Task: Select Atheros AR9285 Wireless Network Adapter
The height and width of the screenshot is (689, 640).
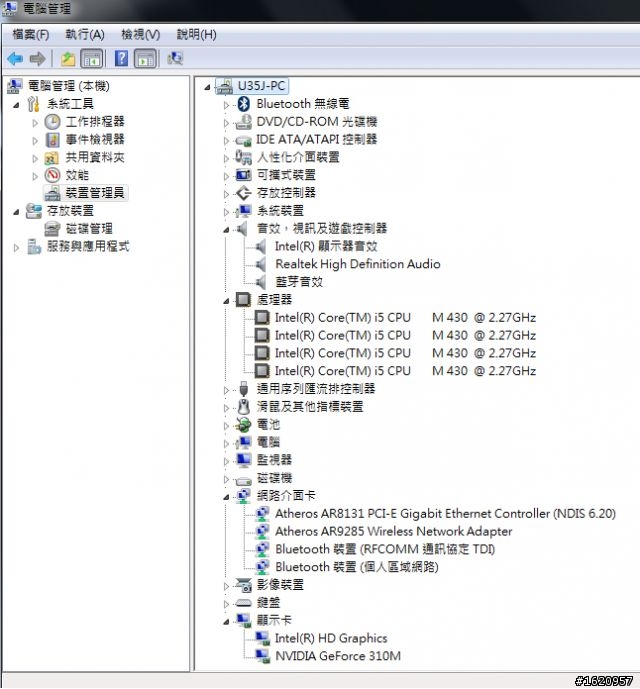Action: point(394,532)
